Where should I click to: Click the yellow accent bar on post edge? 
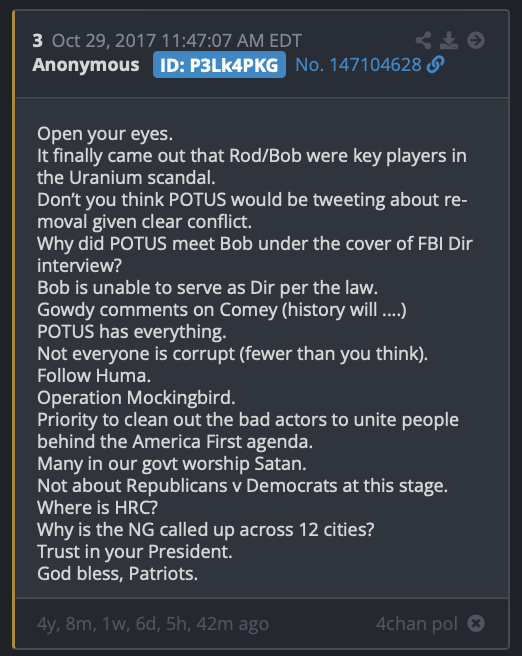[14, 330]
